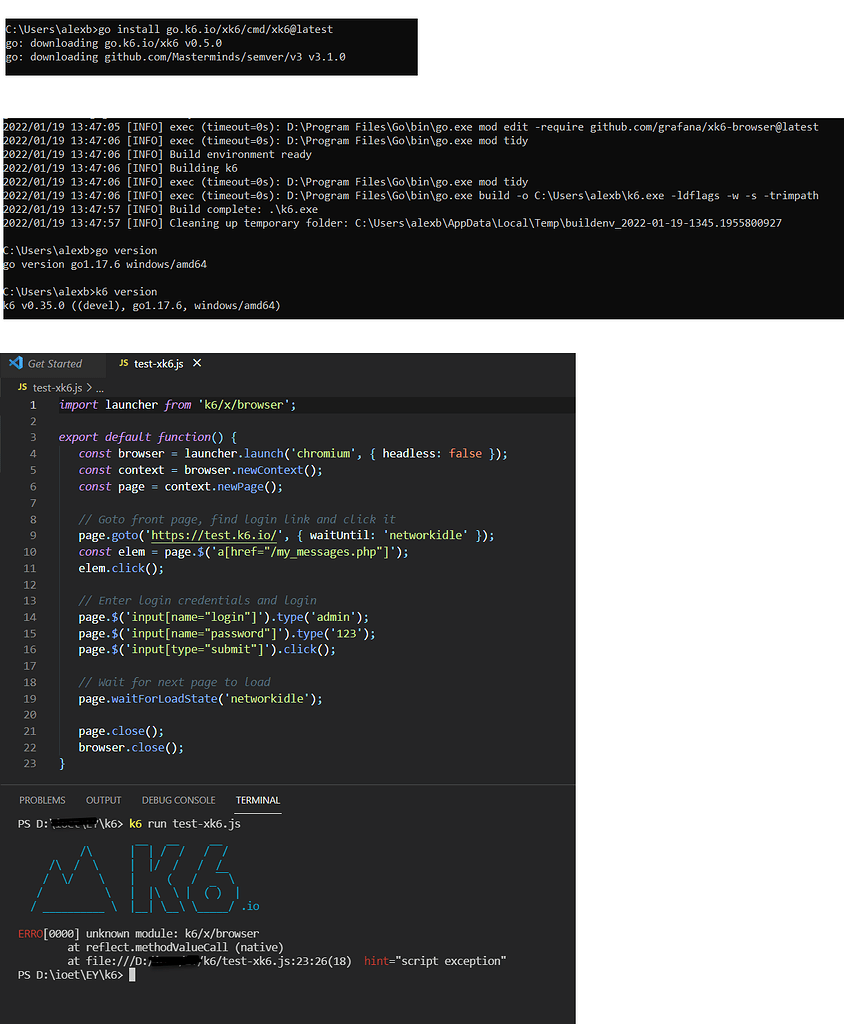Click page.close() on line 21
The height and width of the screenshot is (1024, 844).
[x=121, y=731]
